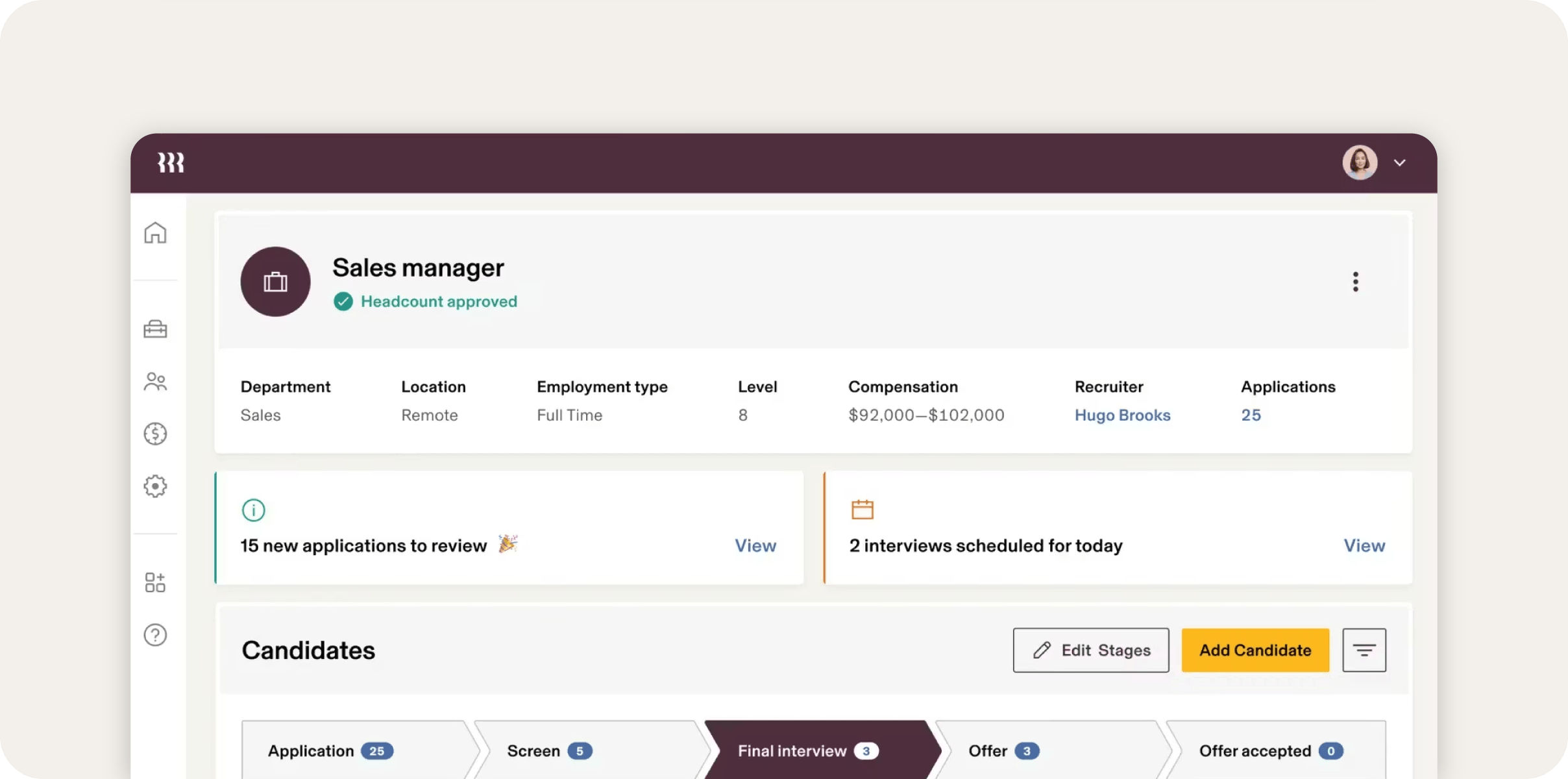Open the People icon in the sidebar
Viewport: 1568px width, 779px height.
(x=155, y=382)
